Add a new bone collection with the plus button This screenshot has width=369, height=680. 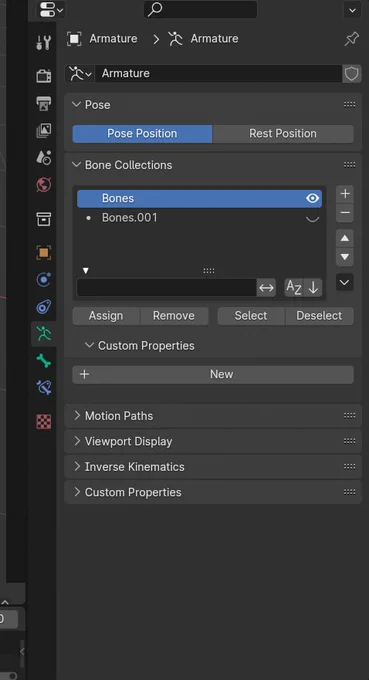coord(345,194)
